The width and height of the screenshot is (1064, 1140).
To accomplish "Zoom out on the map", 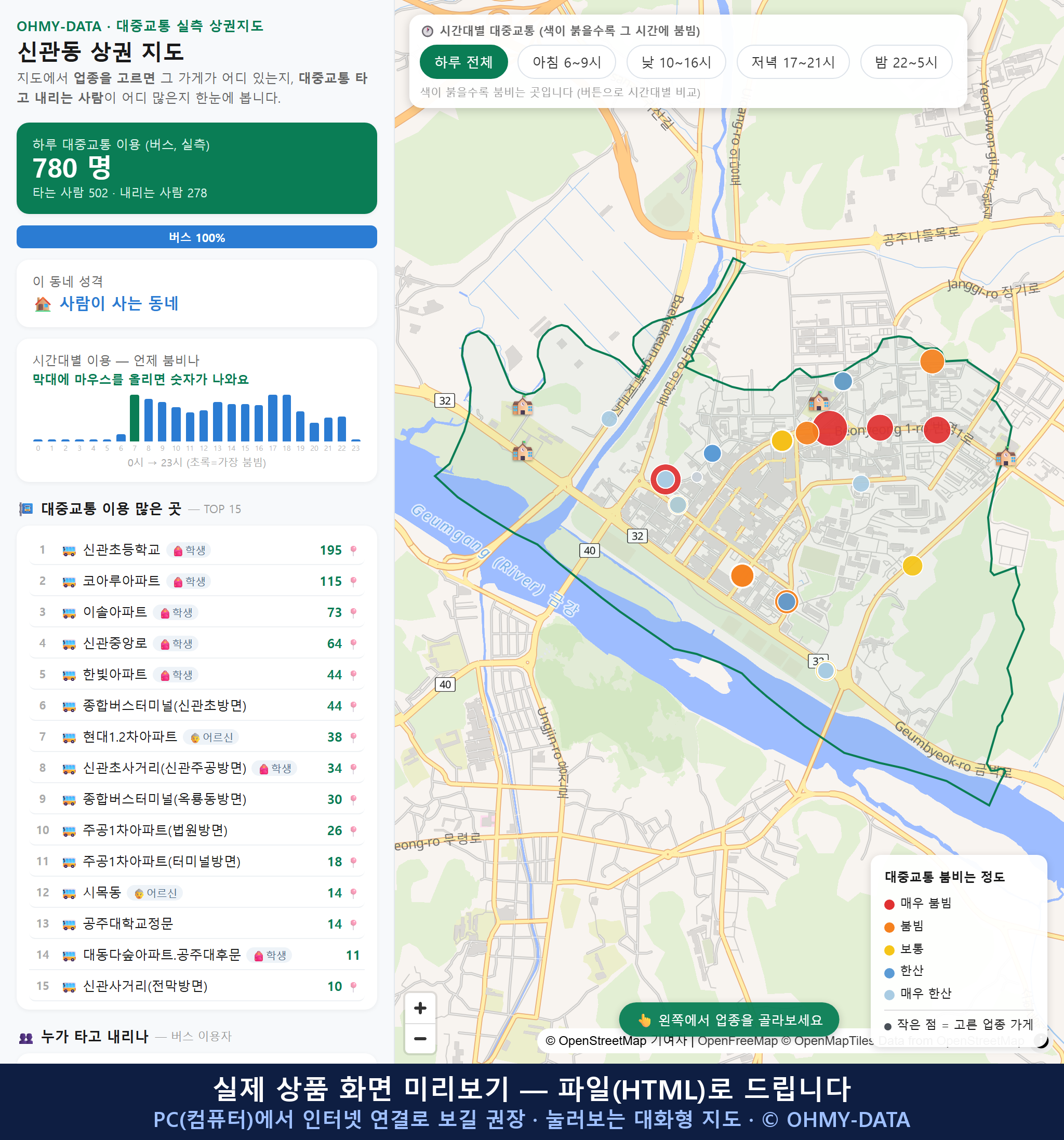I will 420,1039.
